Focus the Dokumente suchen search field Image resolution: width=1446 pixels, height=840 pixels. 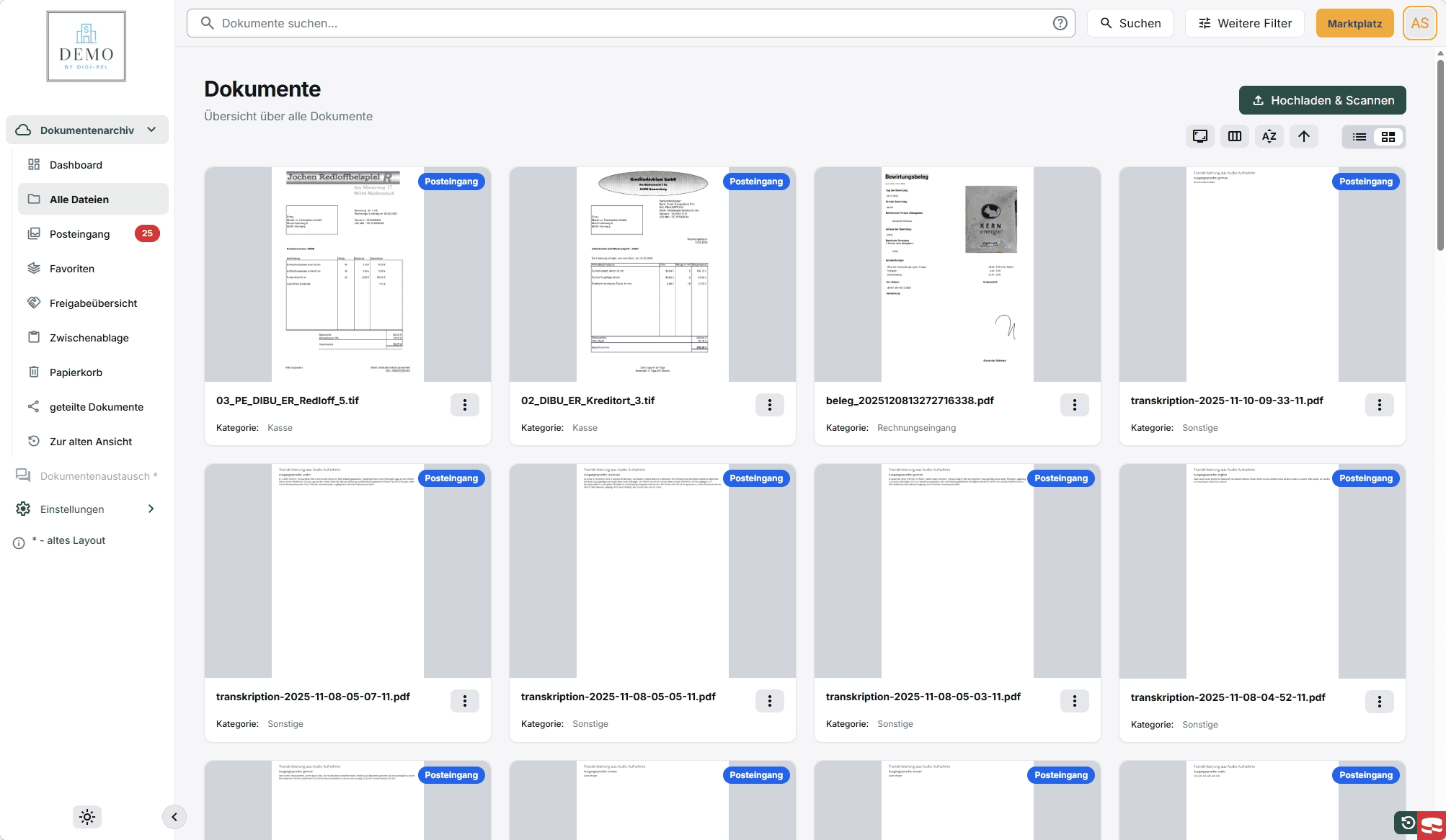click(x=631, y=23)
